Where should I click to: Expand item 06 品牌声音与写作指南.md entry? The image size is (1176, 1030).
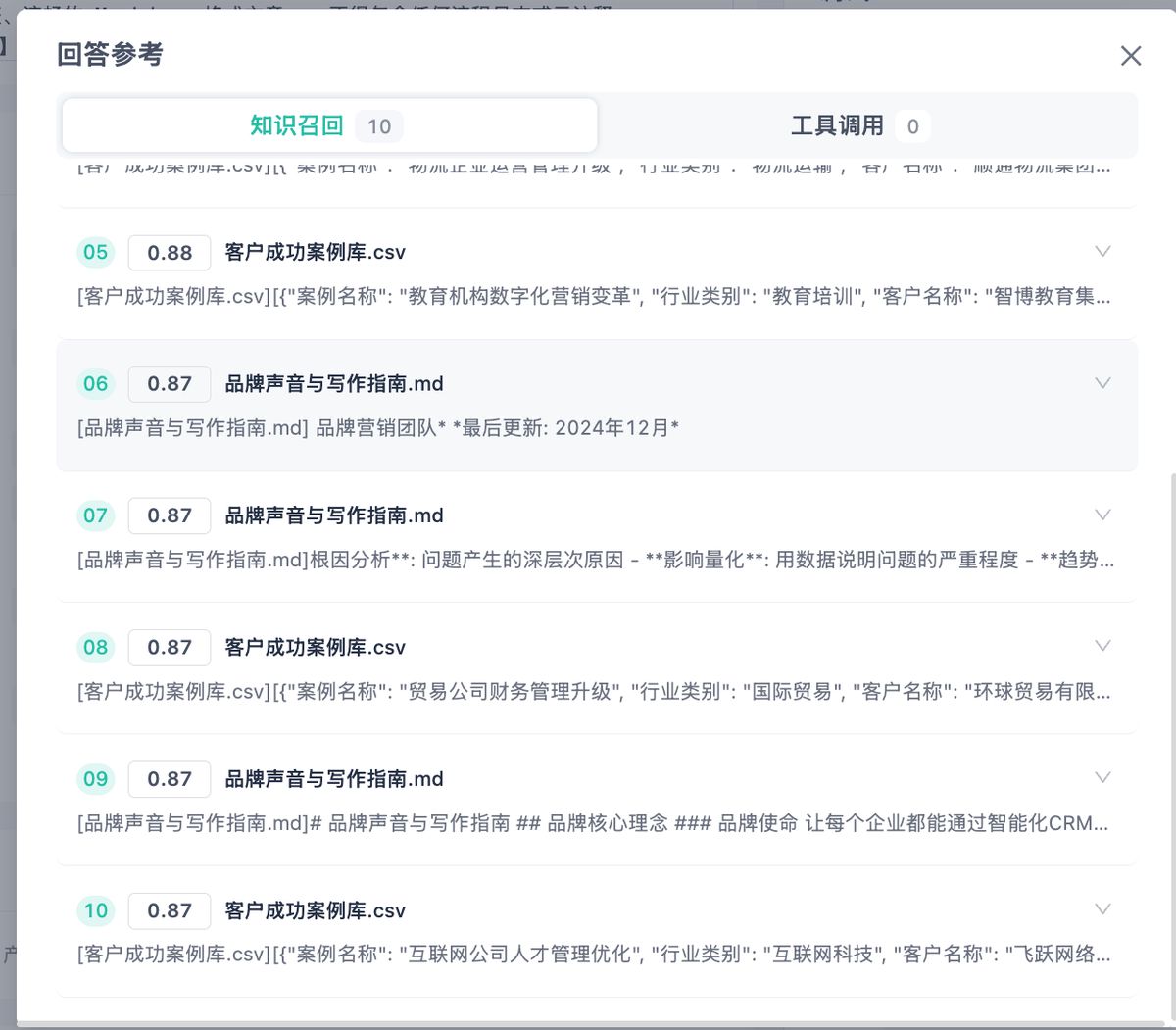pyautogui.click(x=1102, y=383)
